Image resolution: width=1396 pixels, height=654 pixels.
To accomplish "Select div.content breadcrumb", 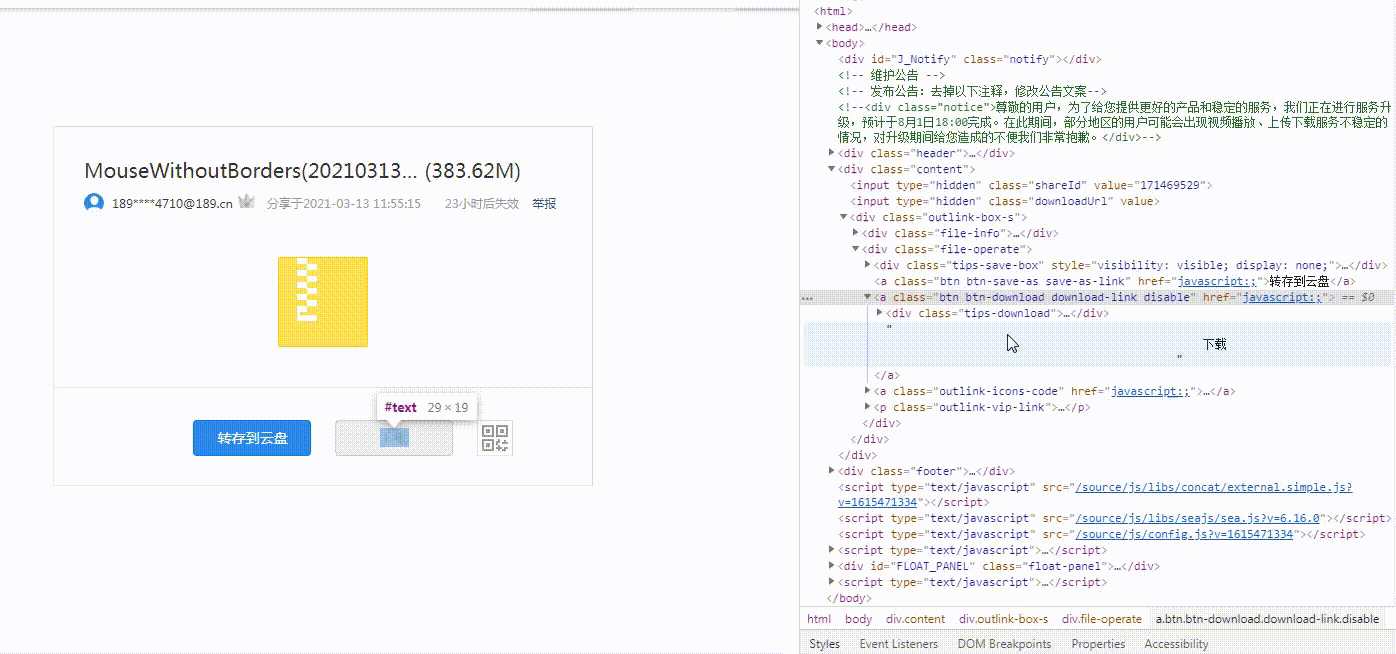I will pos(915,619).
